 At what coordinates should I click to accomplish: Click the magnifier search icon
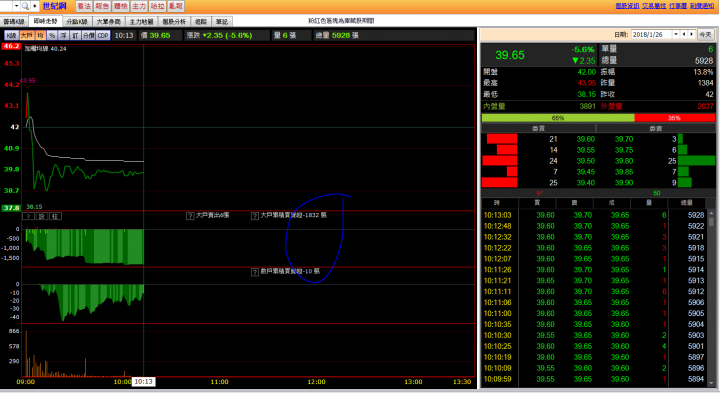[25, 6]
